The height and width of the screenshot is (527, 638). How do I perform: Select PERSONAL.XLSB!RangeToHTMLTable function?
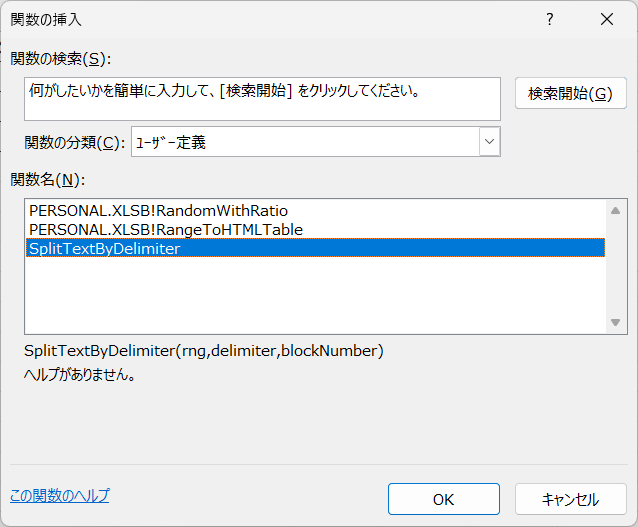[x=166, y=230]
